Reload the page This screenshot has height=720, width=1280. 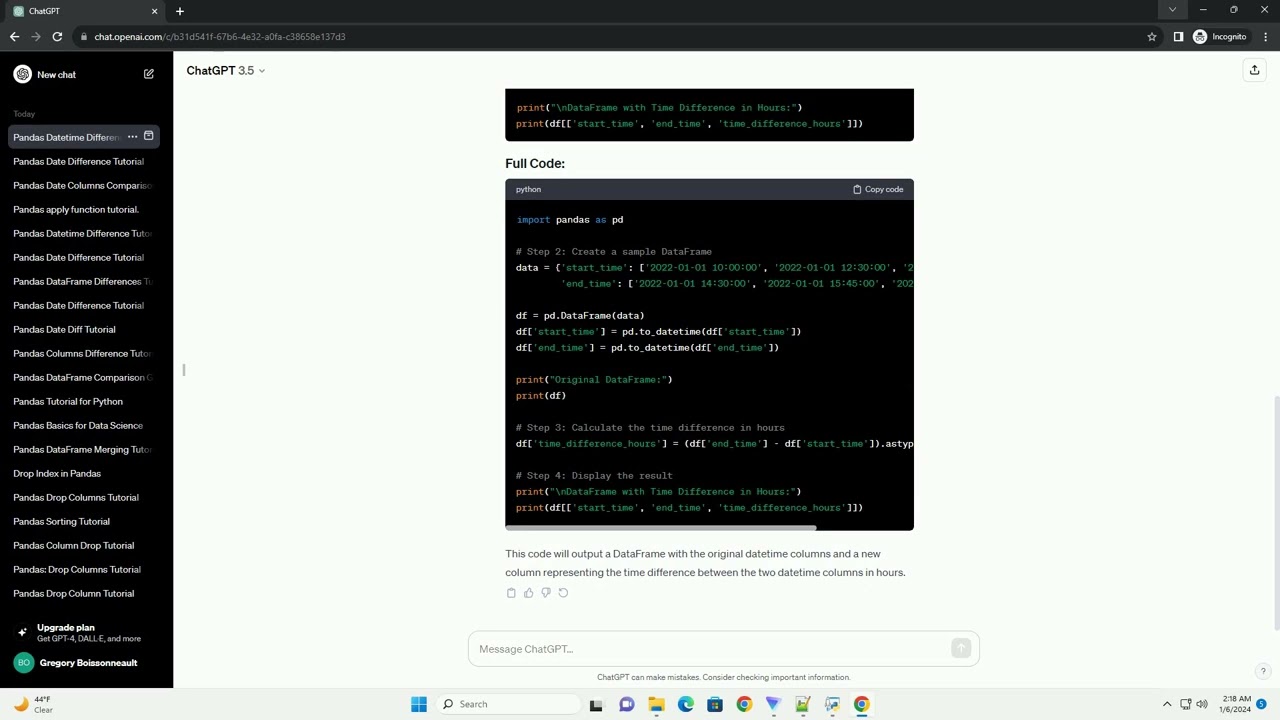57,37
